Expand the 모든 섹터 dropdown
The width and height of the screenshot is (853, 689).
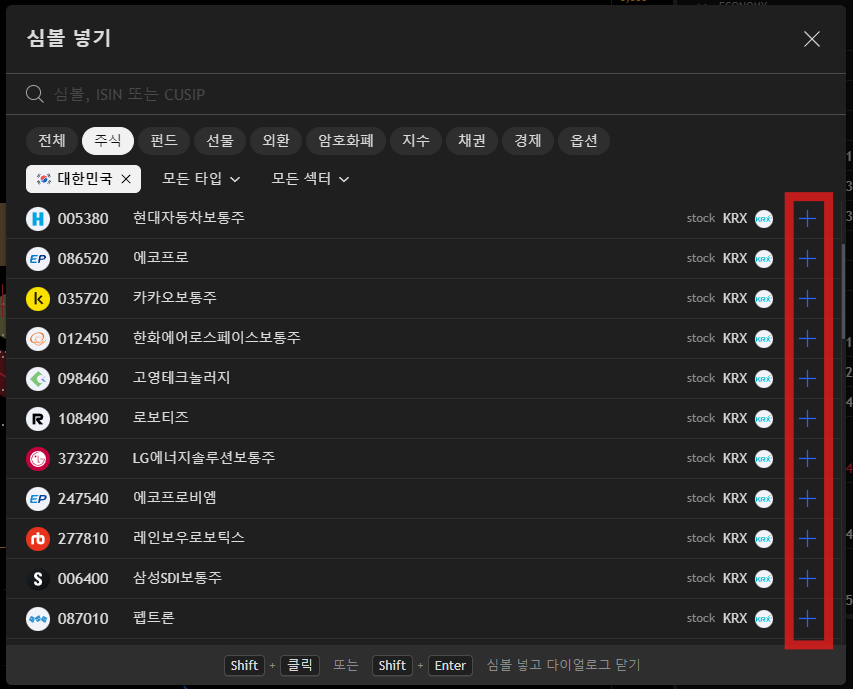310,179
